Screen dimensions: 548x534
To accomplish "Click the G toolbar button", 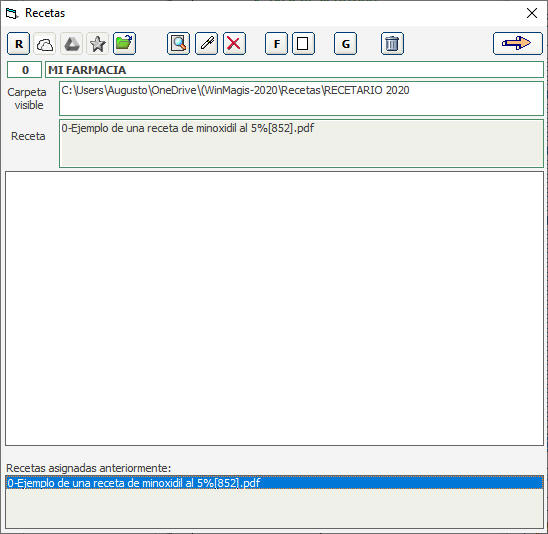I will tap(346, 44).
